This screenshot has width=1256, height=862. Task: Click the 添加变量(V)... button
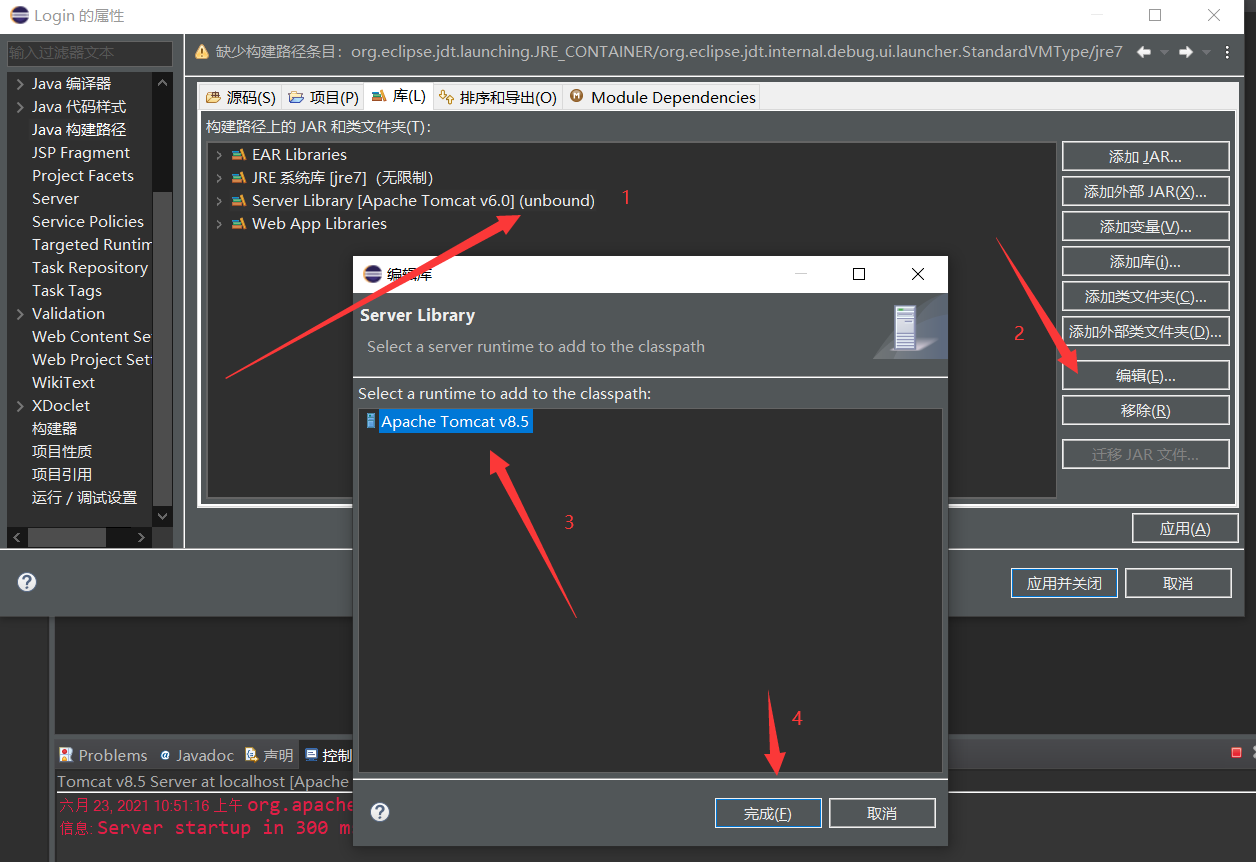(1145, 226)
